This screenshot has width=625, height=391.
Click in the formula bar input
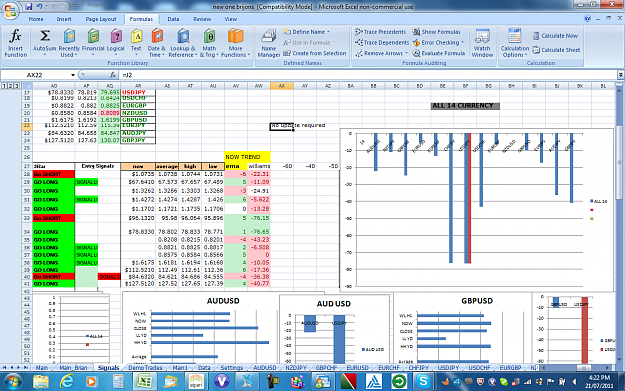pyautogui.click(x=367, y=75)
